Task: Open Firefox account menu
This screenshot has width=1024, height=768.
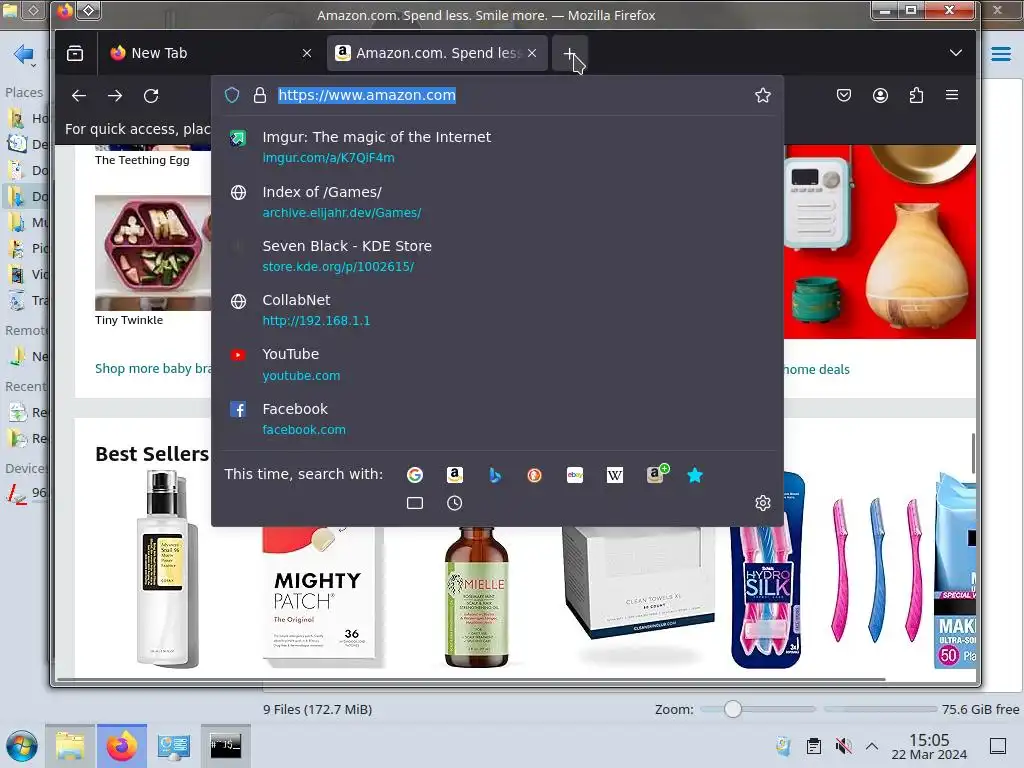Action: 880,95
